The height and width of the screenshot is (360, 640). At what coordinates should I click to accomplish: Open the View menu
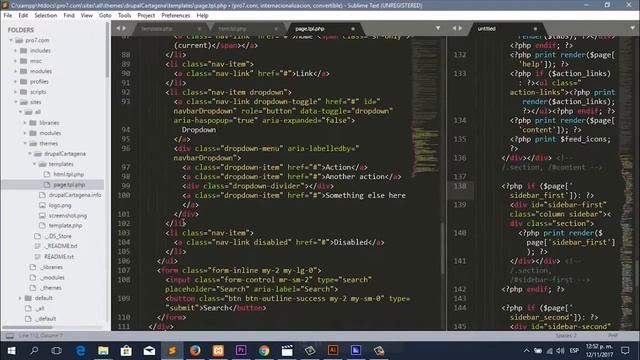[x=87, y=16]
